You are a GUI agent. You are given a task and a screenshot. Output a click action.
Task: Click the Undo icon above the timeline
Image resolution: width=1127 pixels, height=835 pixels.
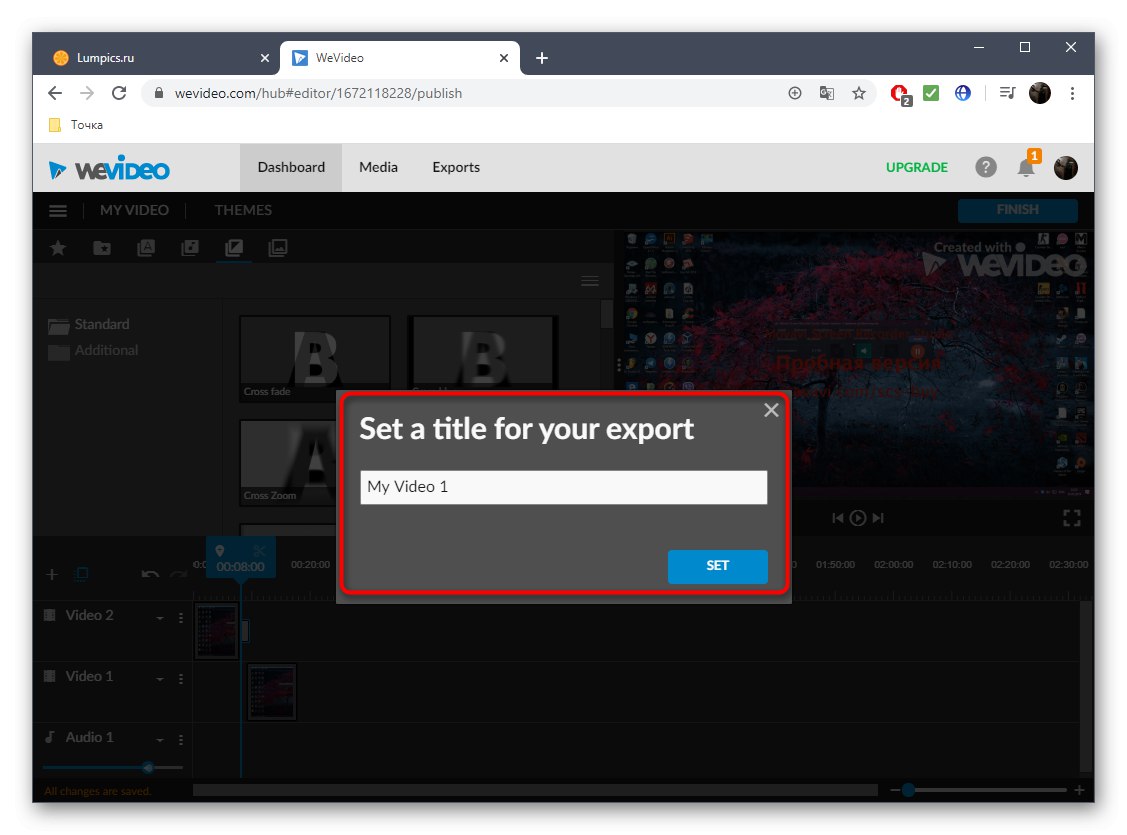149,573
